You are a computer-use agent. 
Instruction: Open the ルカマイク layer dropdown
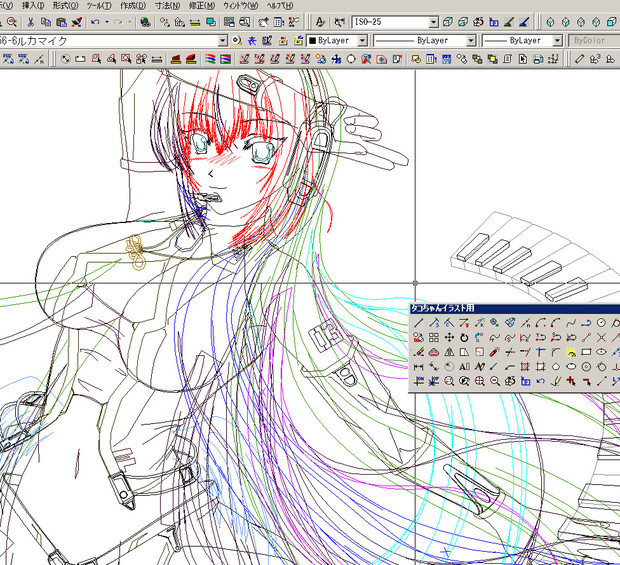[223, 40]
